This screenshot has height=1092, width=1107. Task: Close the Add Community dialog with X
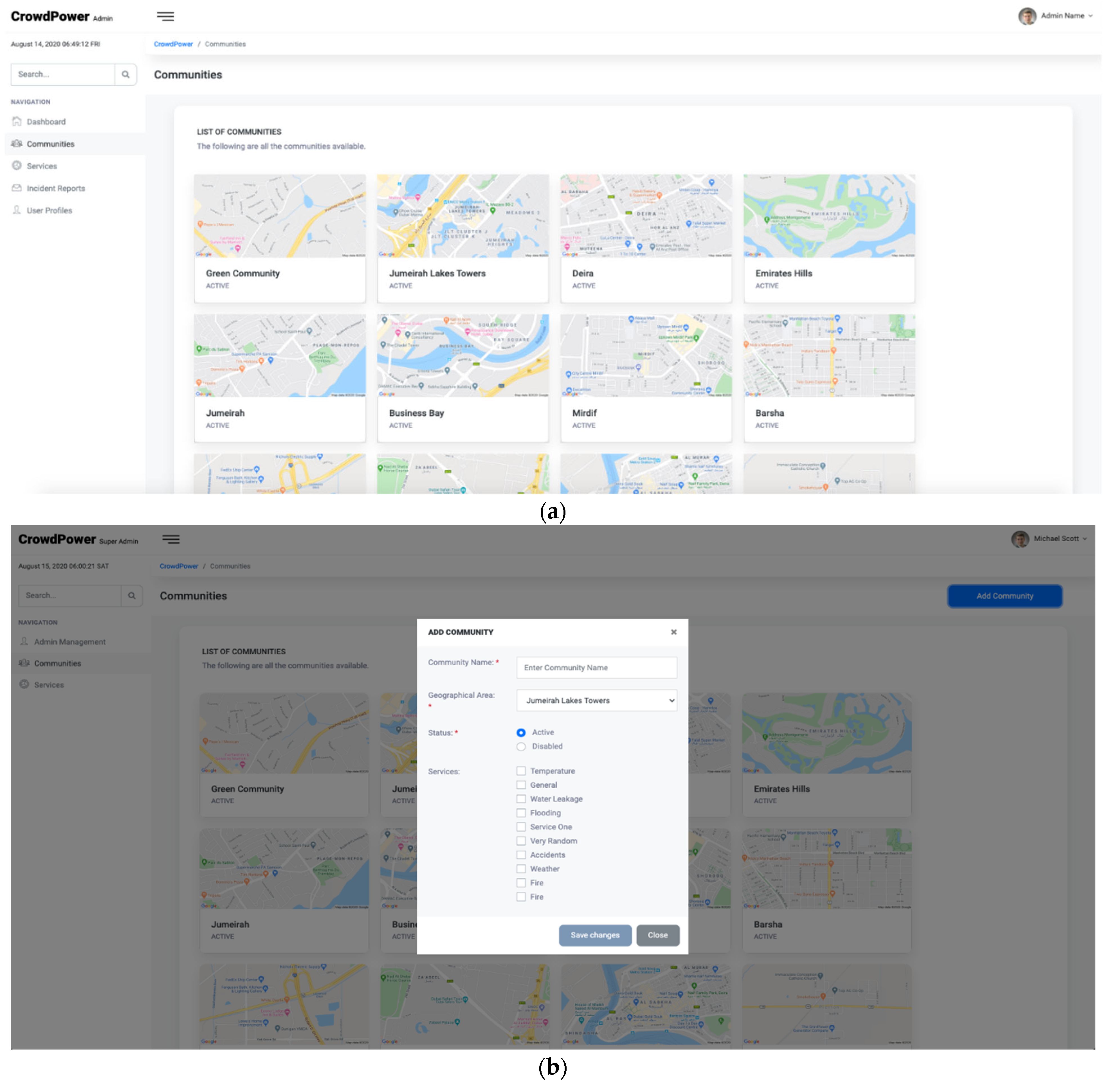click(674, 632)
